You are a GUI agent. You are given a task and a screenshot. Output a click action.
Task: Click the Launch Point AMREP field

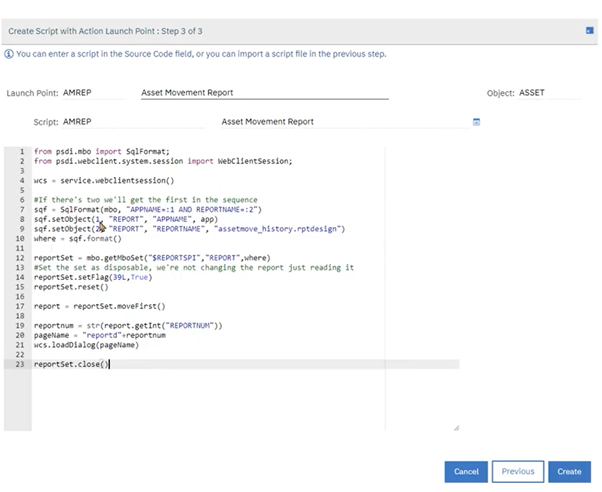(93, 93)
